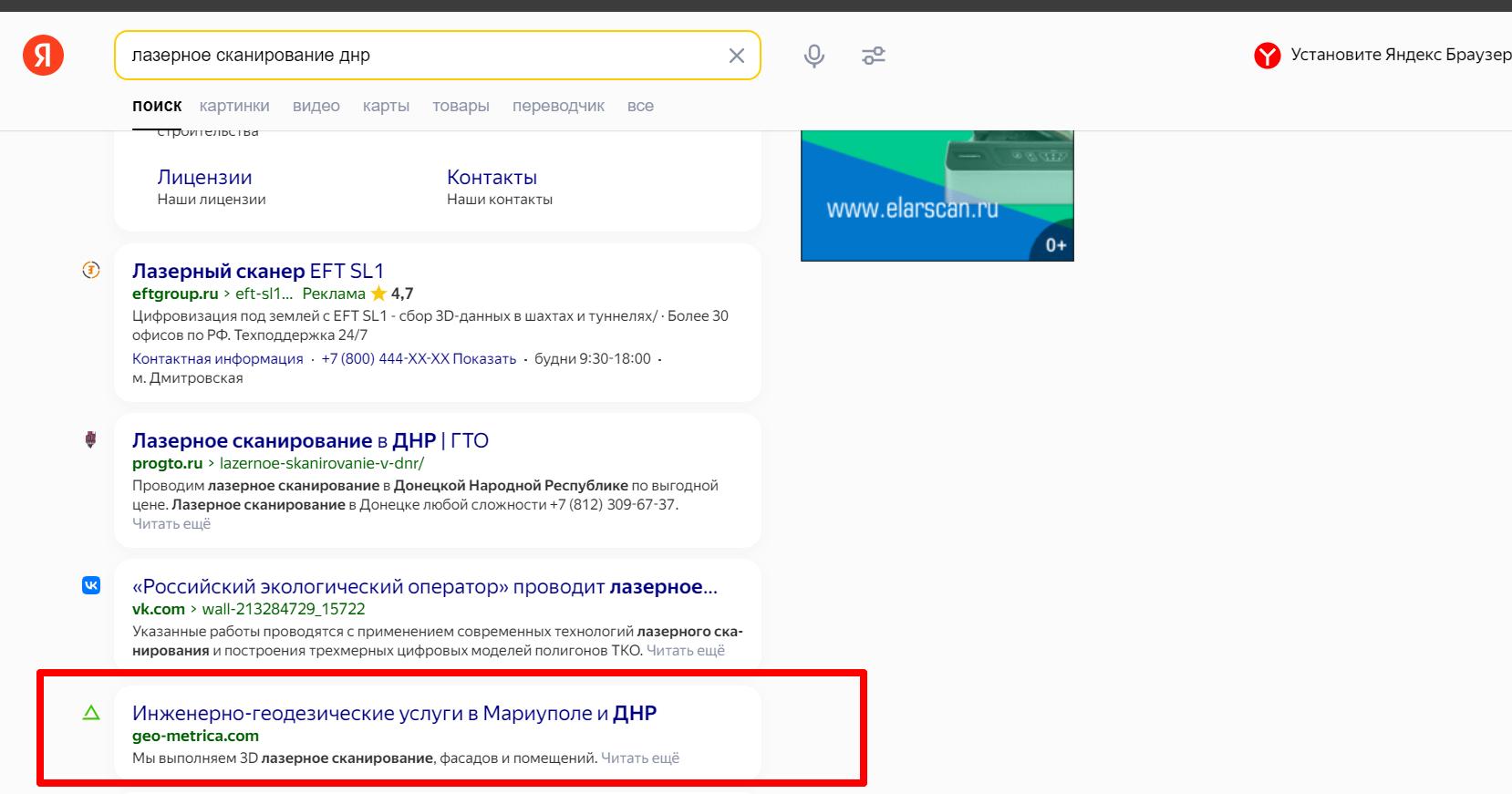Click the Yandex Browser logo icon
Viewport: 1512px width, 794px height.
pos(1267,56)
